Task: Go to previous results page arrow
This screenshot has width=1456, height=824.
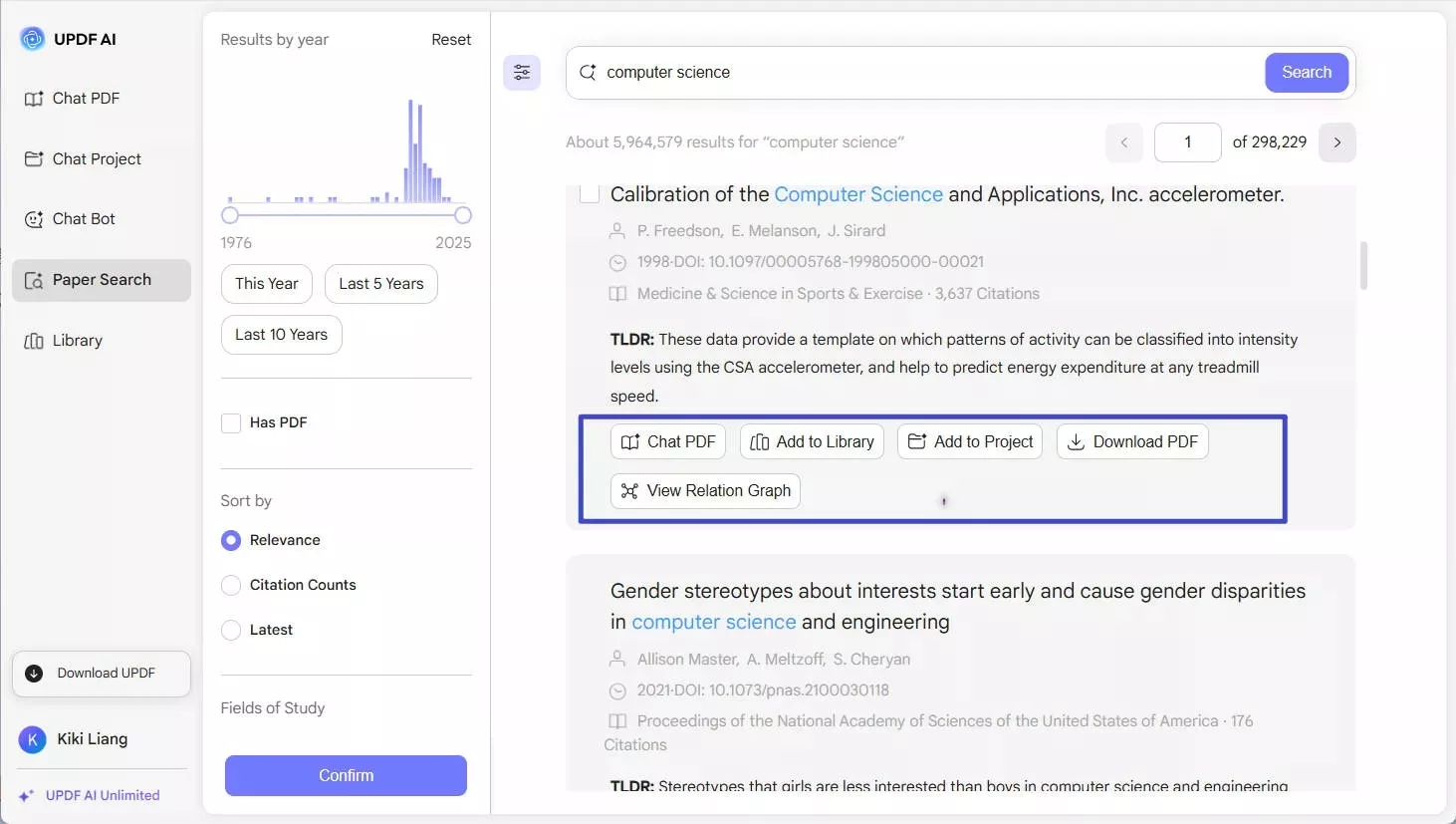Action: click(x=1123, y=142)
